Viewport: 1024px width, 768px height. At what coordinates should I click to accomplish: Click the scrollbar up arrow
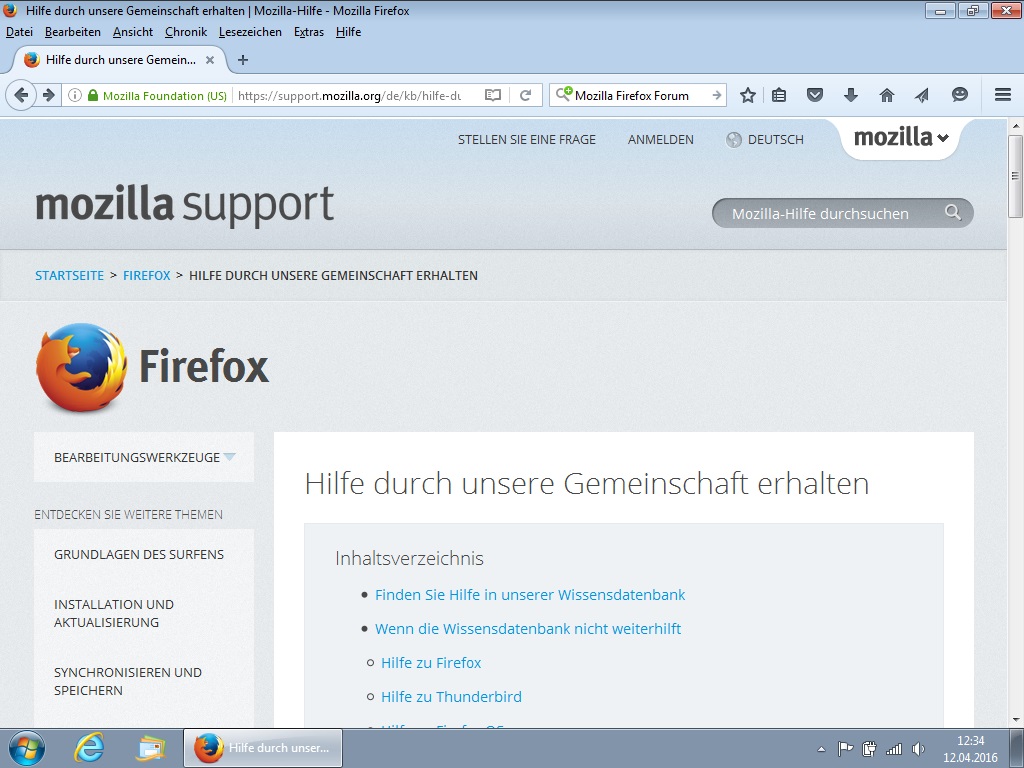tap(1016, 125)
